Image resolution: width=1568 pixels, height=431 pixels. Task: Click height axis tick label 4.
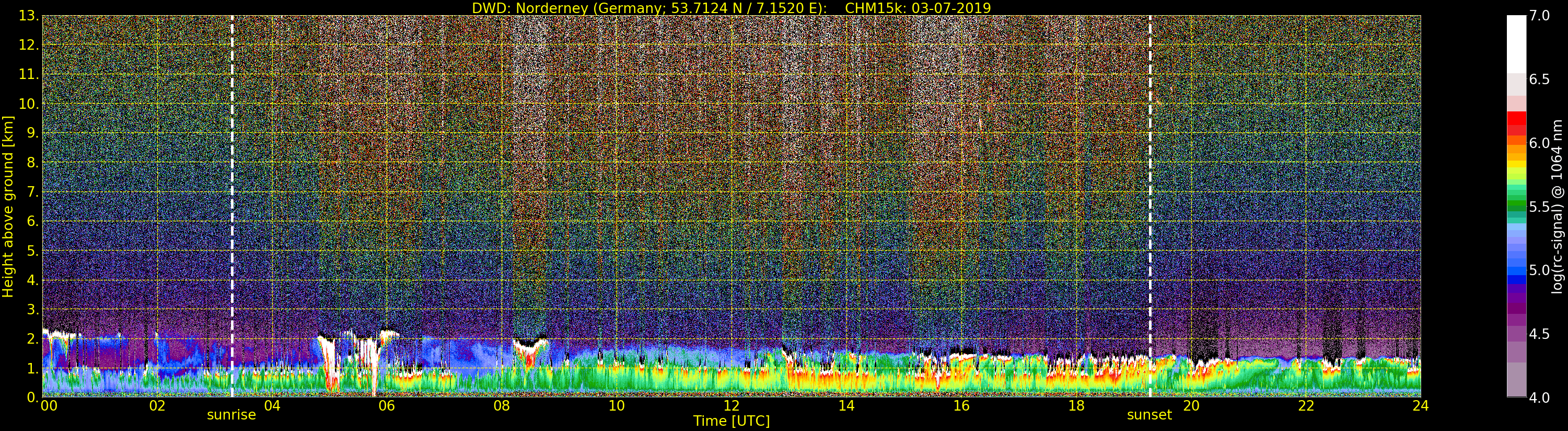33,280
